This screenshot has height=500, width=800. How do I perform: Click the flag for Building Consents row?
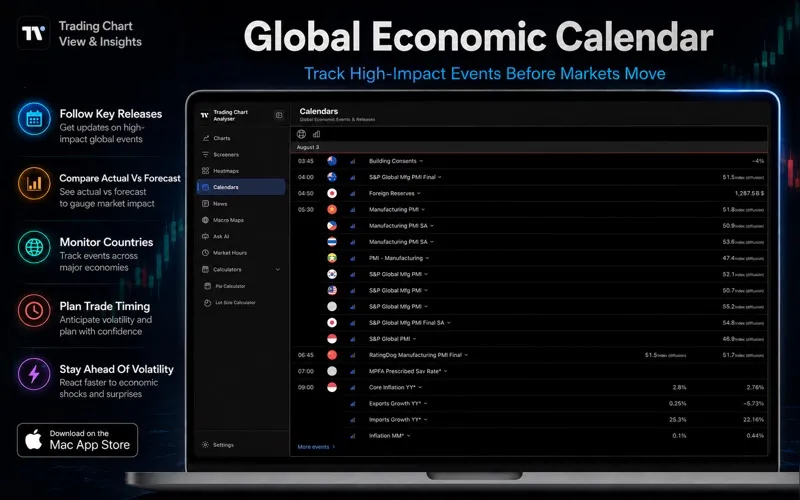point(332,161)
